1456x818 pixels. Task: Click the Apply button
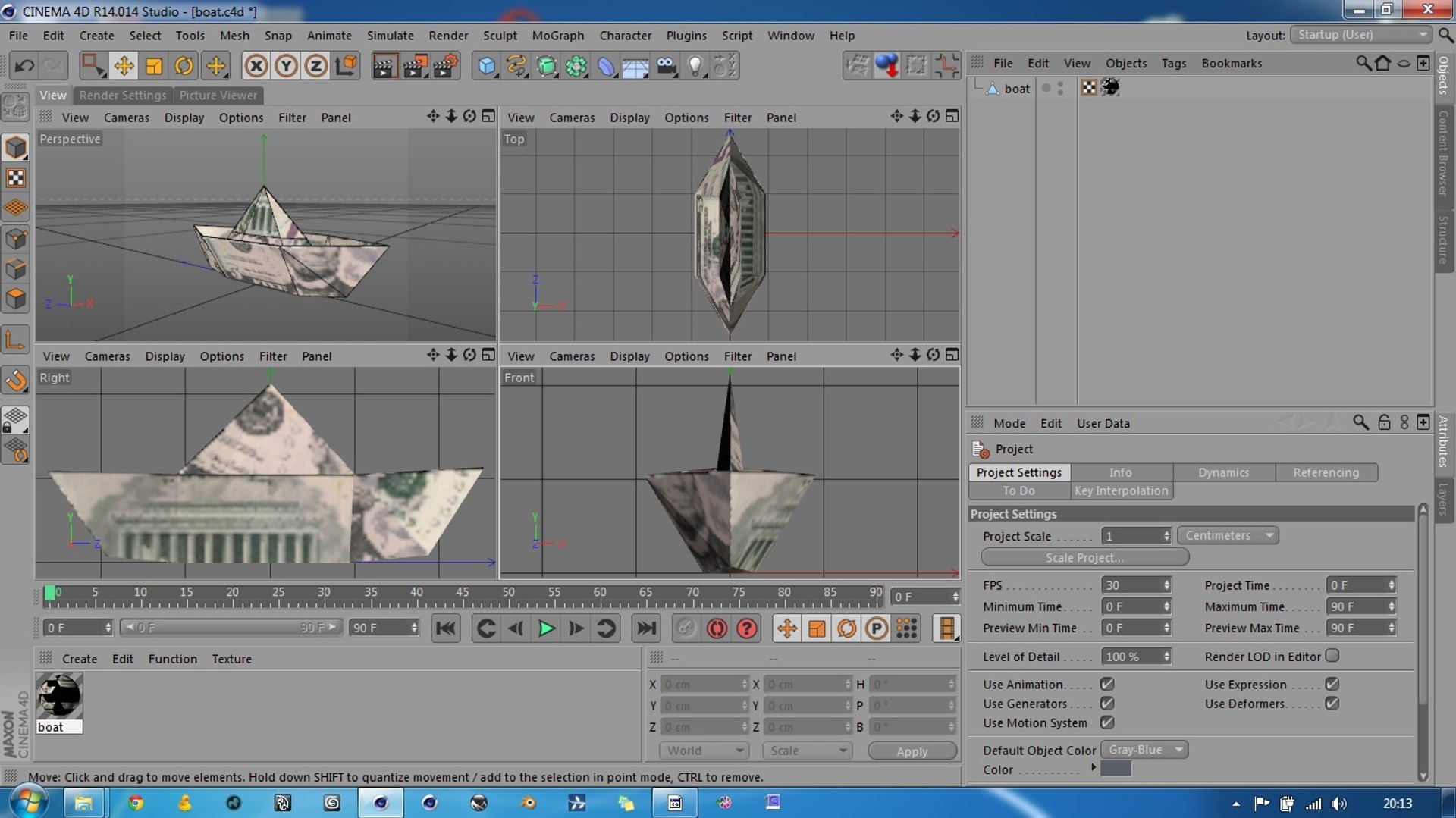tap(912, 751)
